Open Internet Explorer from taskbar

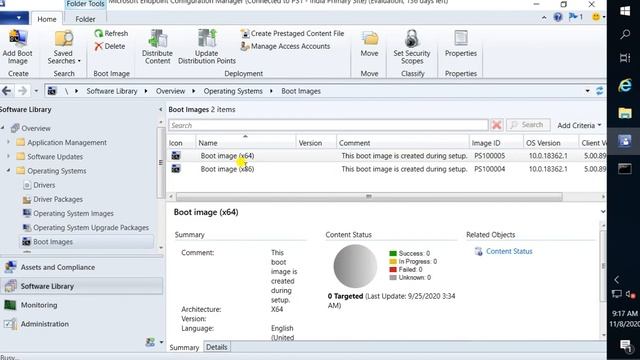[x=625, y=85]
